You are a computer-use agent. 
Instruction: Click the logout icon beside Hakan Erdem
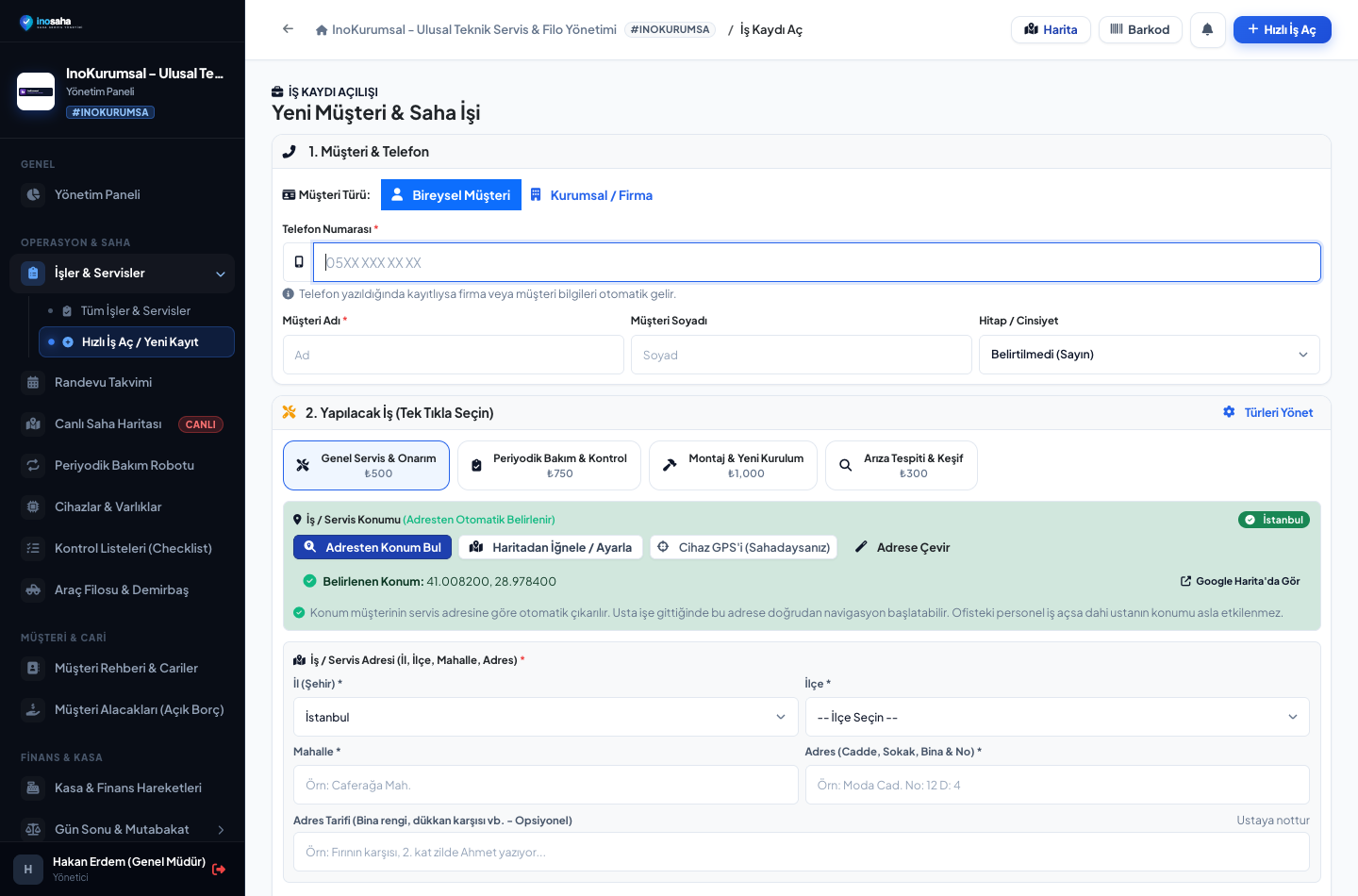point(219,870)
